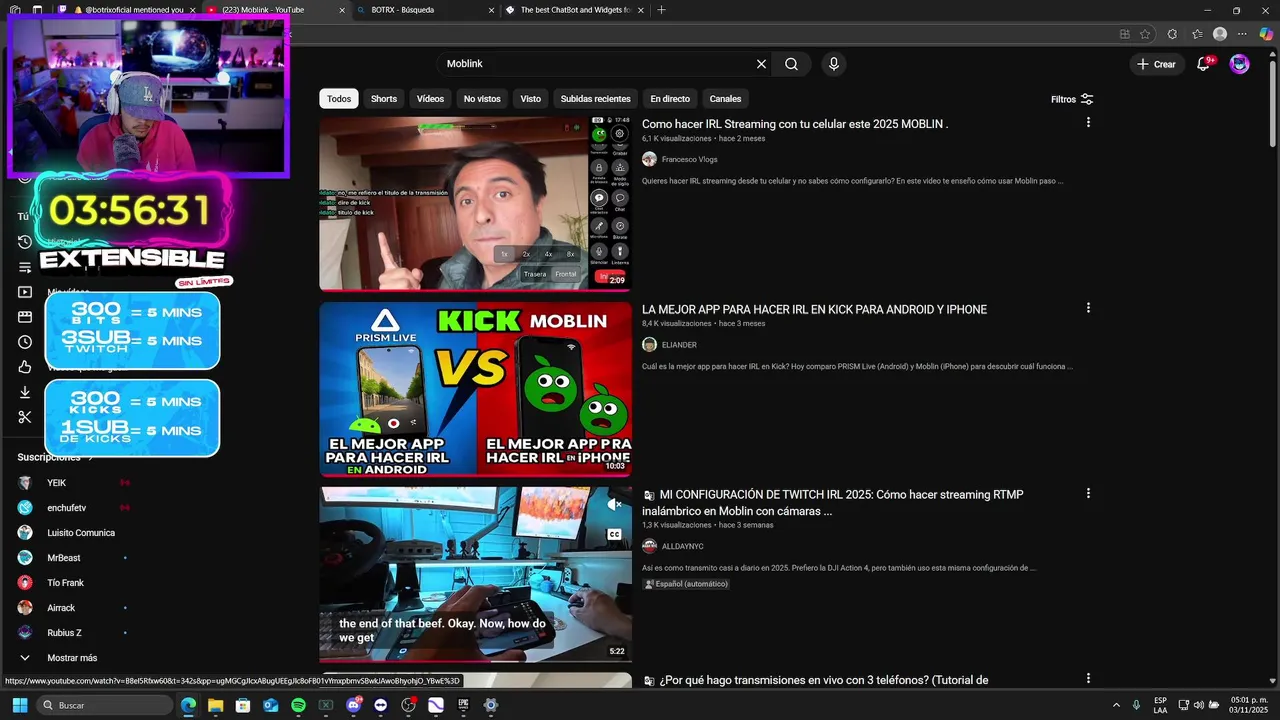Open the Edge settings and more menu
Screen dimensions: 1280x720
pos(1242,34)
